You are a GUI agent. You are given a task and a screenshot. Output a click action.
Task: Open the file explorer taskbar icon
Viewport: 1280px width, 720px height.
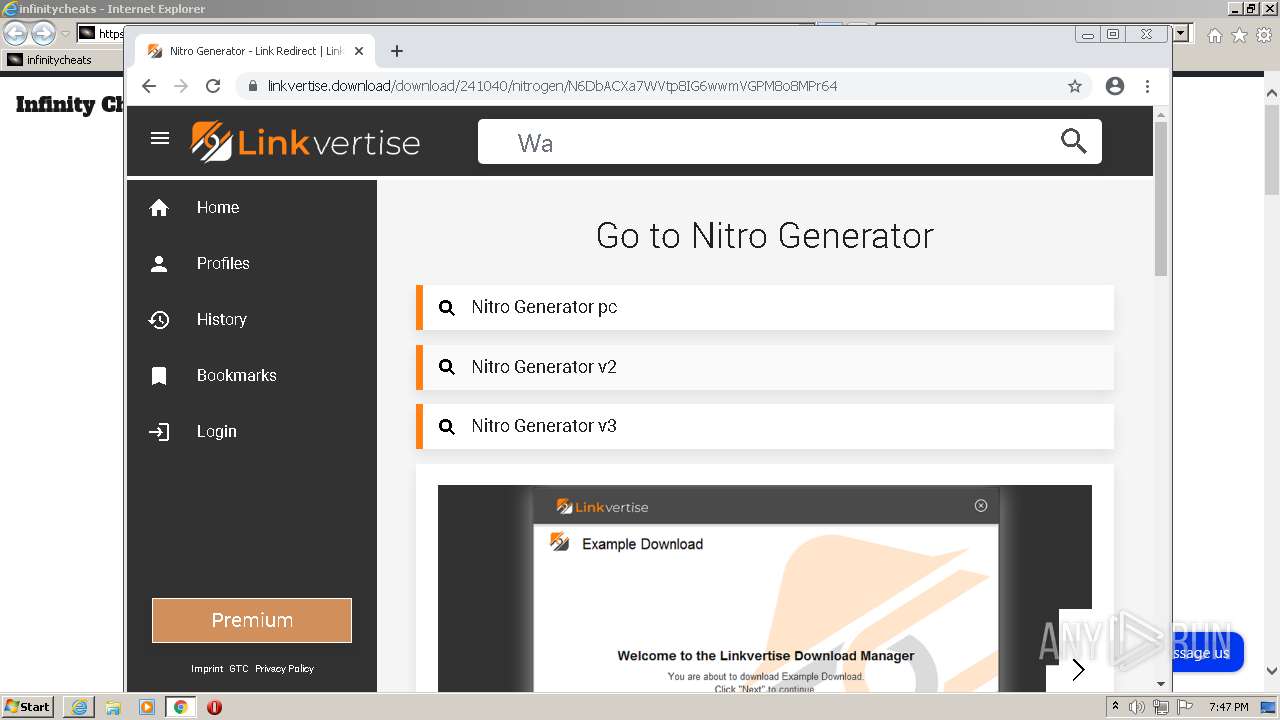tap(113, 707)
